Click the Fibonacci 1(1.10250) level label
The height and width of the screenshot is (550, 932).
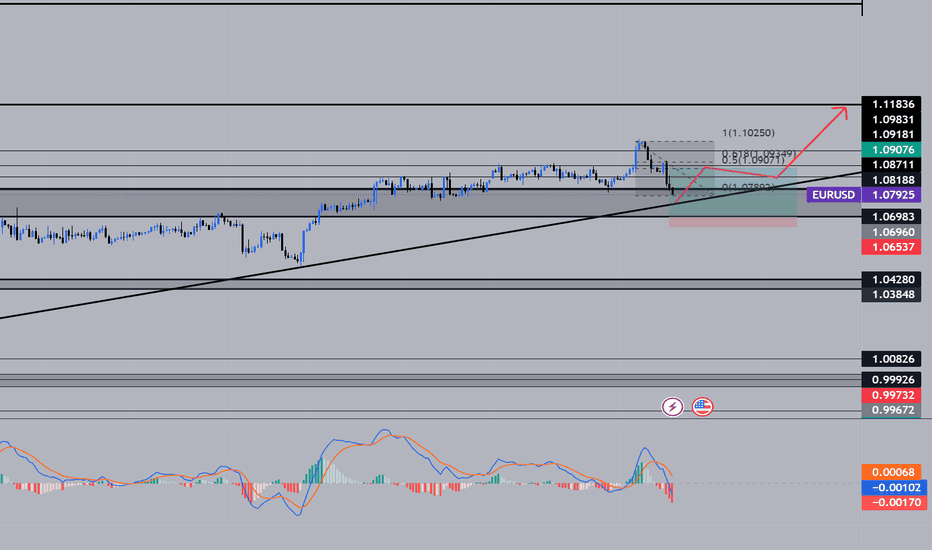click(748, 133)
